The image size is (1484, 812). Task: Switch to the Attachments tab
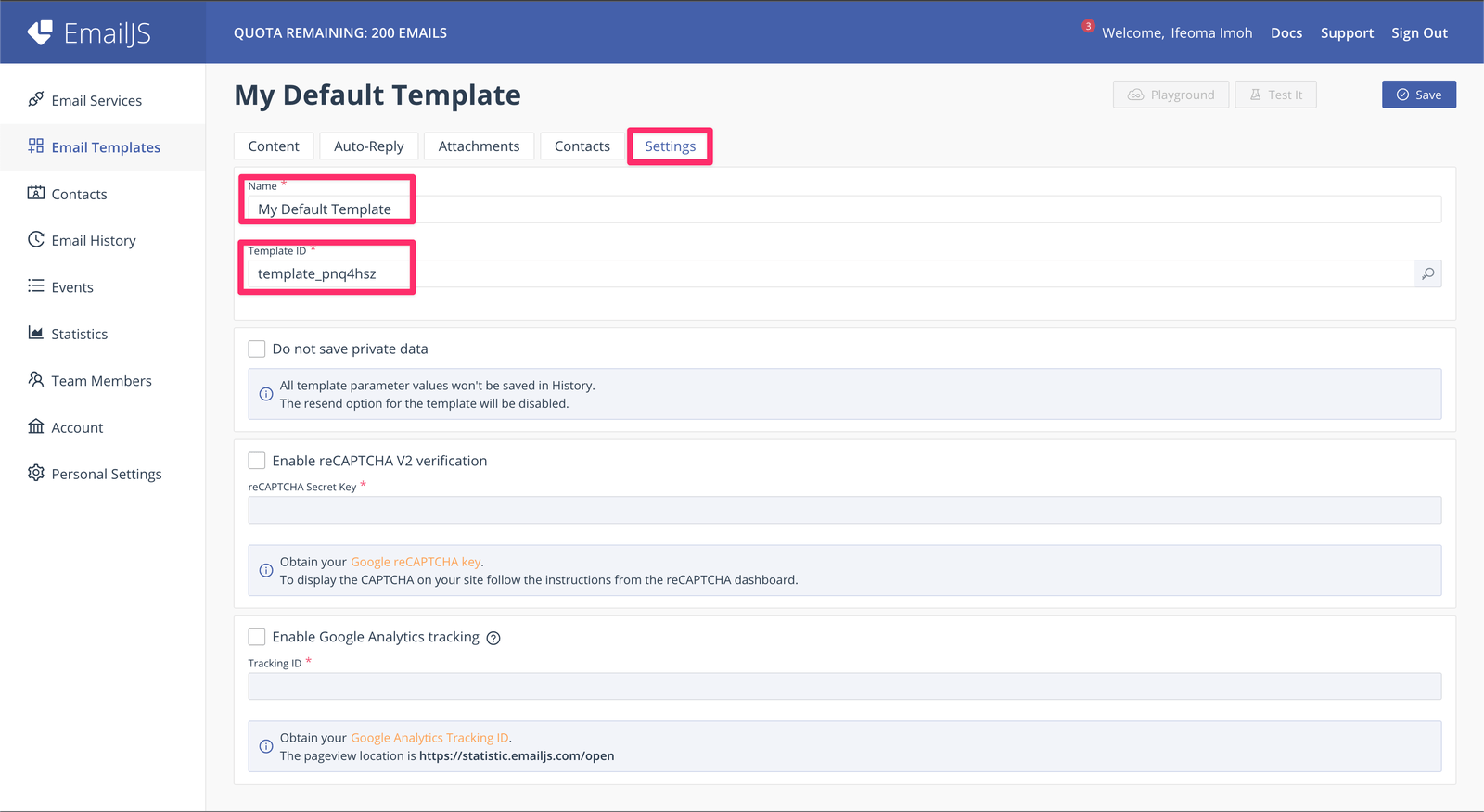[x=479, y=146]
